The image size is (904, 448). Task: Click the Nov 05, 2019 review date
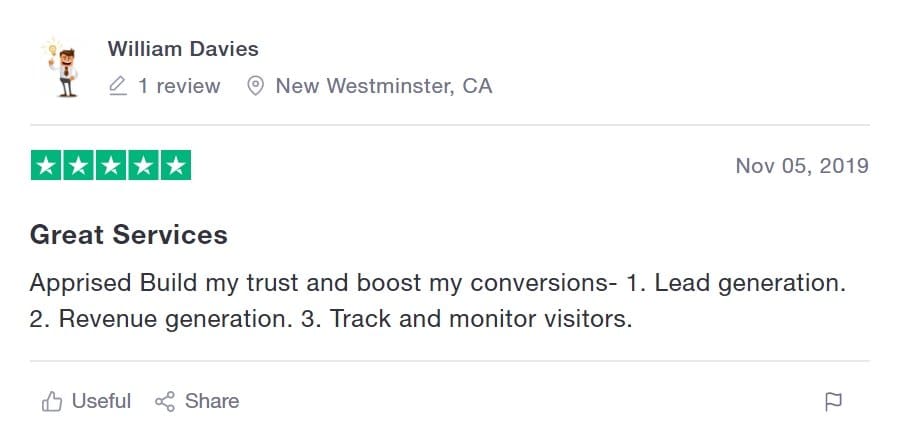tap(802, 166)
